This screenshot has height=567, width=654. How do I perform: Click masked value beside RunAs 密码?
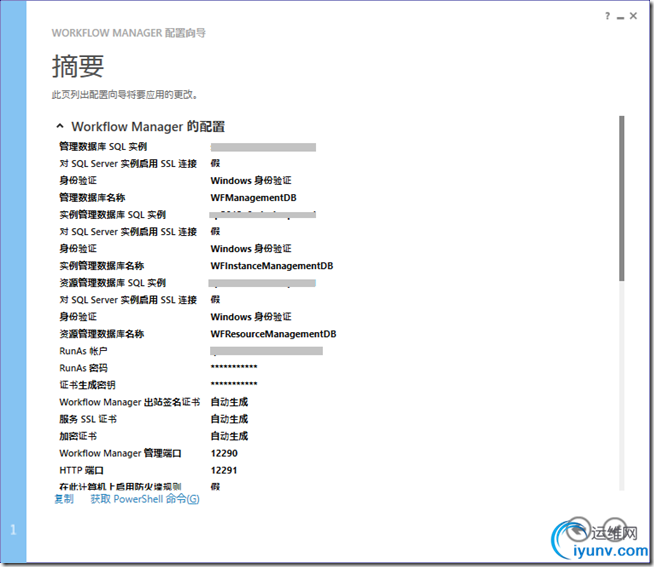(234, 367)
